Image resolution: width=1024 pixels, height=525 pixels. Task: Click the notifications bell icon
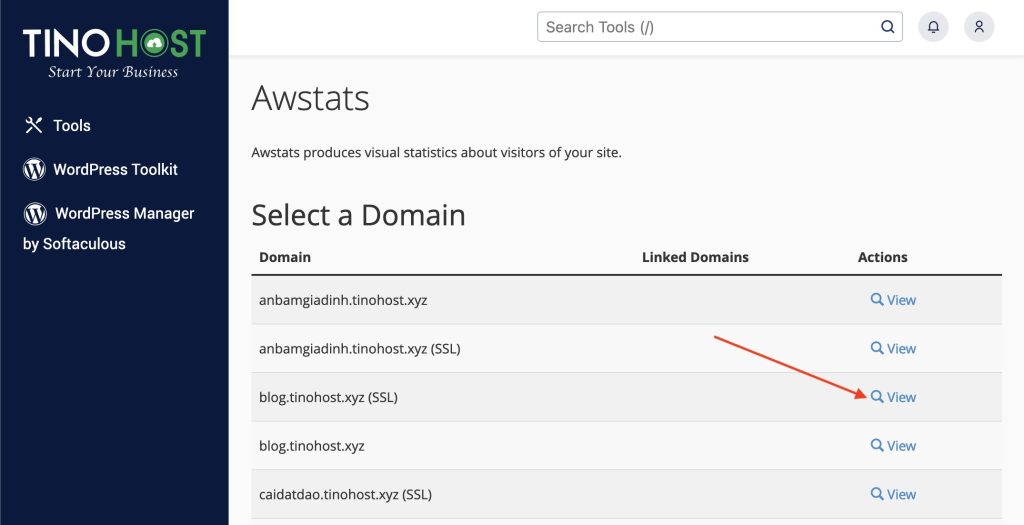[x=933, y=27]
